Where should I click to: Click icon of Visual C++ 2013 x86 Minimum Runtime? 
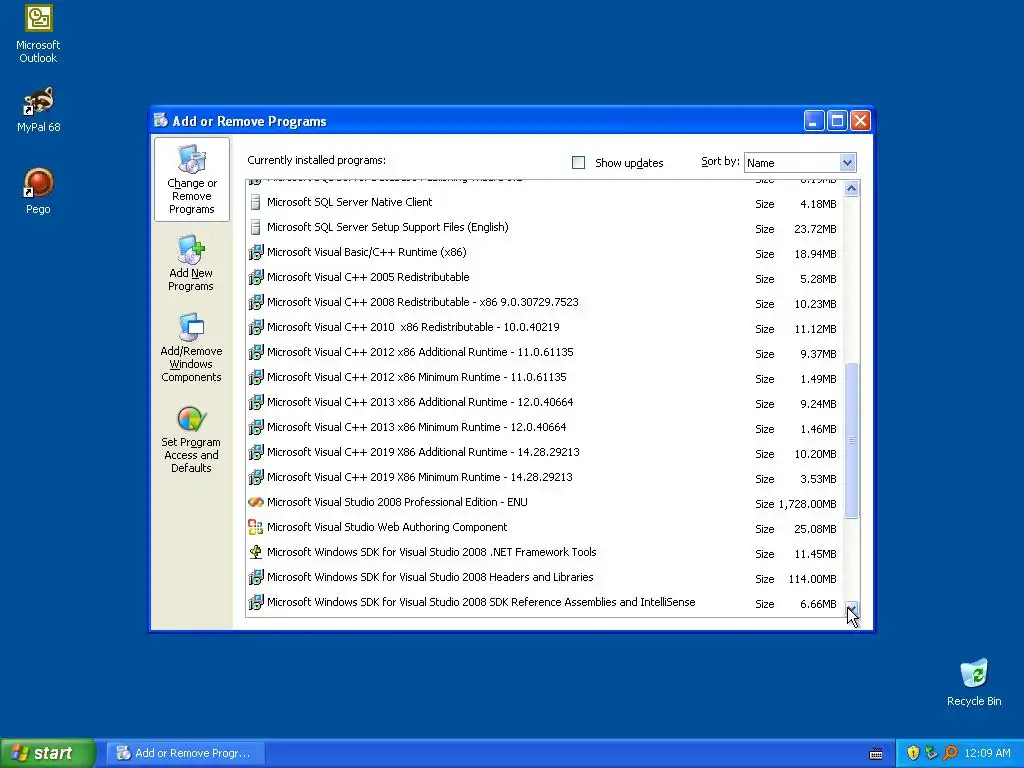tap(255, 427)
